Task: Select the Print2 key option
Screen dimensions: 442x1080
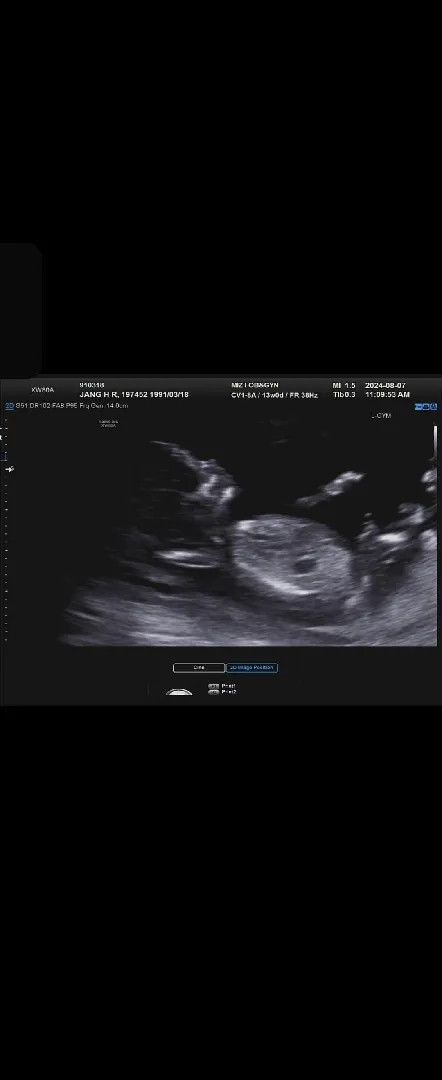Action: [222, 692]
